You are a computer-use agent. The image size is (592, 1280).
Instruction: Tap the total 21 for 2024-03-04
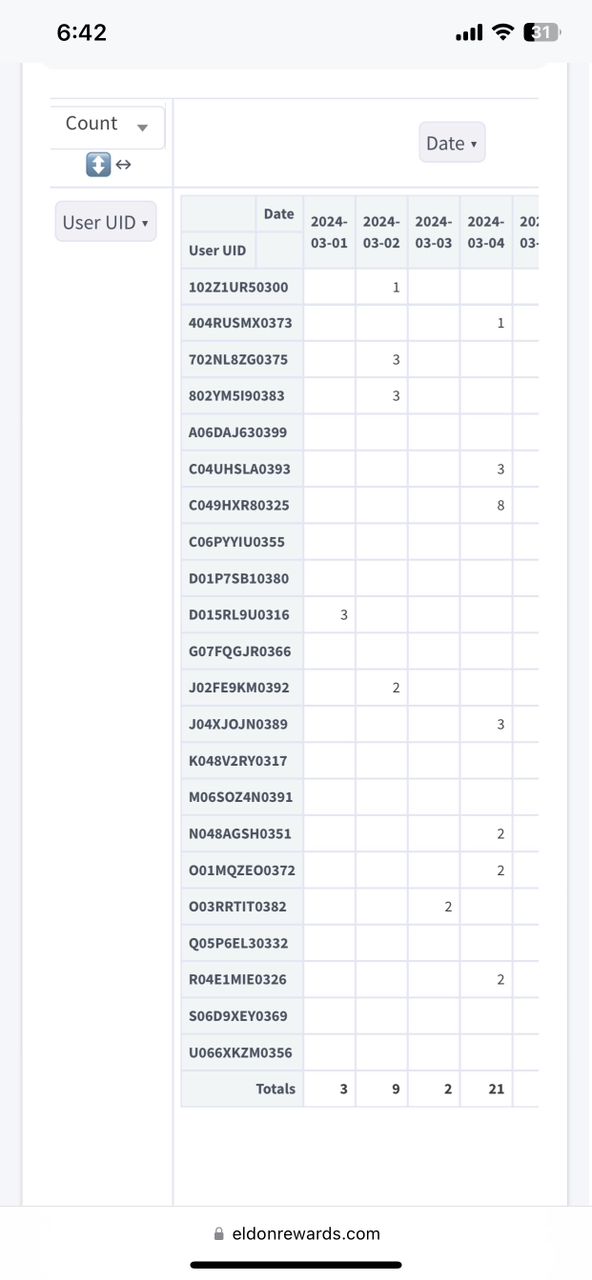(496, 1089)
